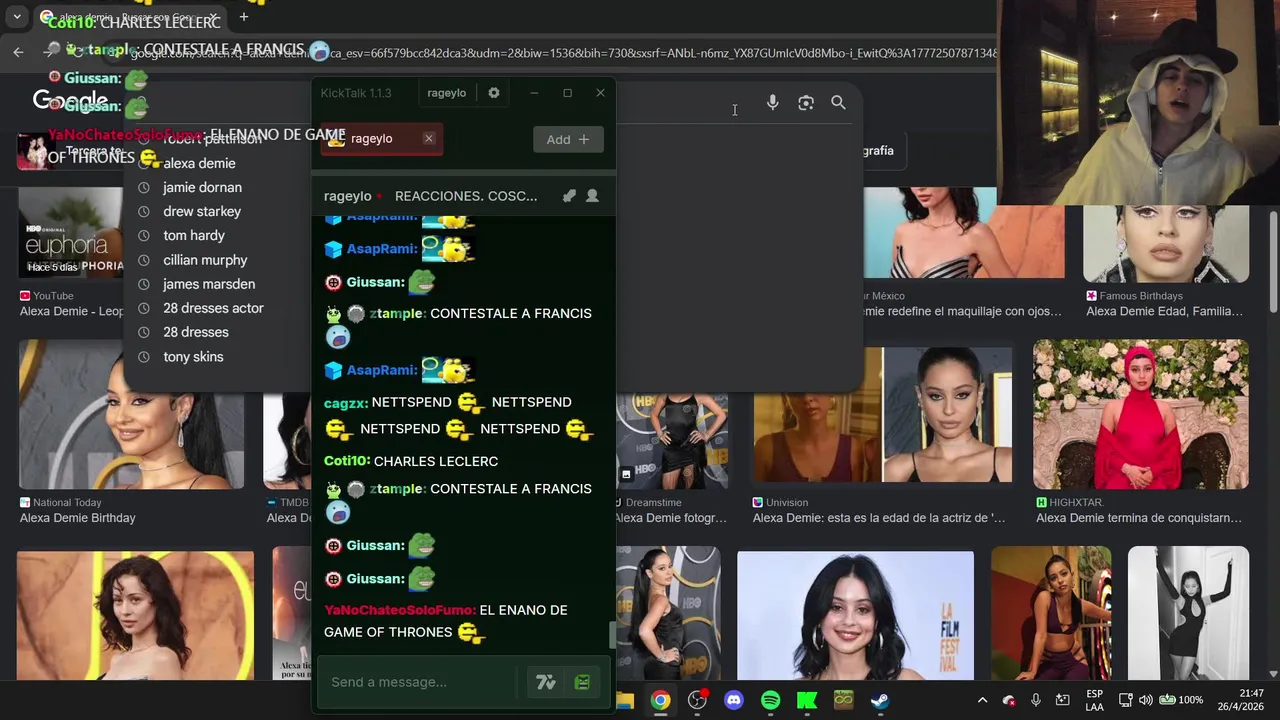The height and width of the screenshot is (720, 1280).
Task: Open Discord from the taskbar
Action: coord(734,701)
